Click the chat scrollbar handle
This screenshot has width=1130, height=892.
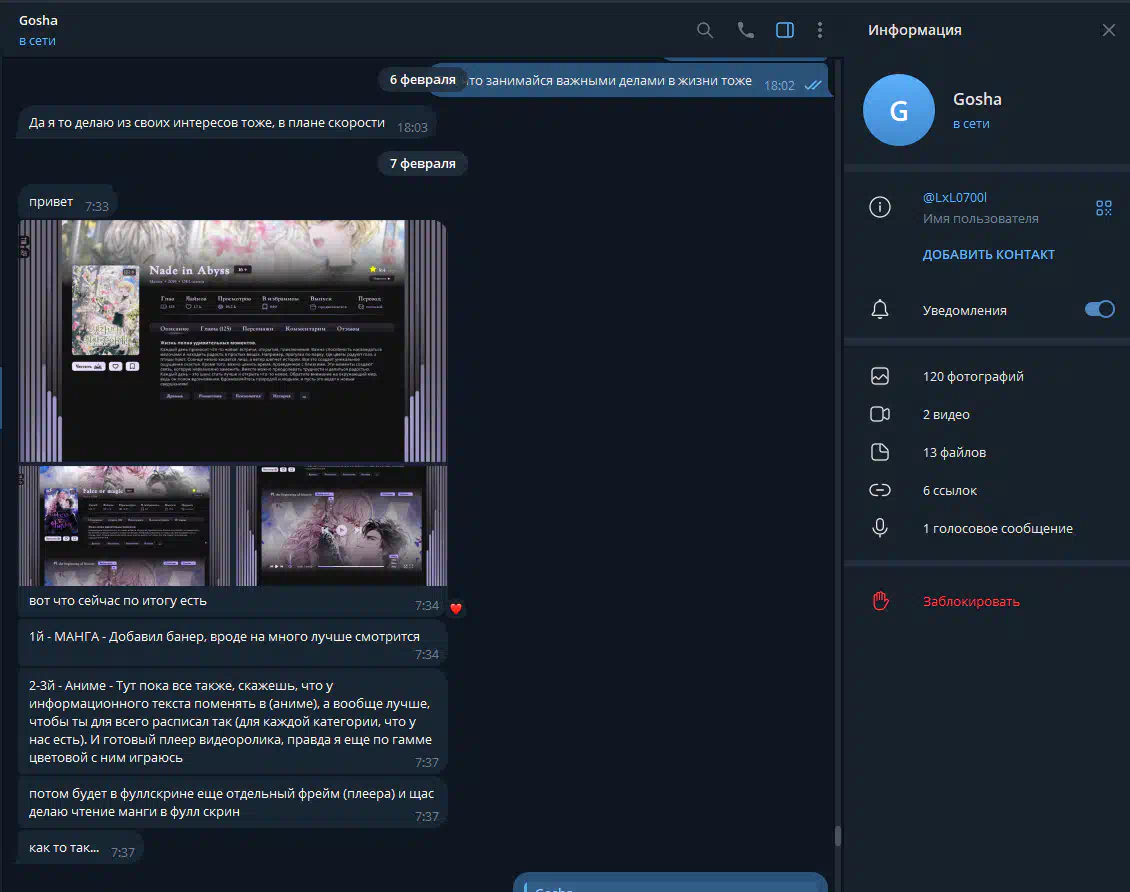pos(837,836)
